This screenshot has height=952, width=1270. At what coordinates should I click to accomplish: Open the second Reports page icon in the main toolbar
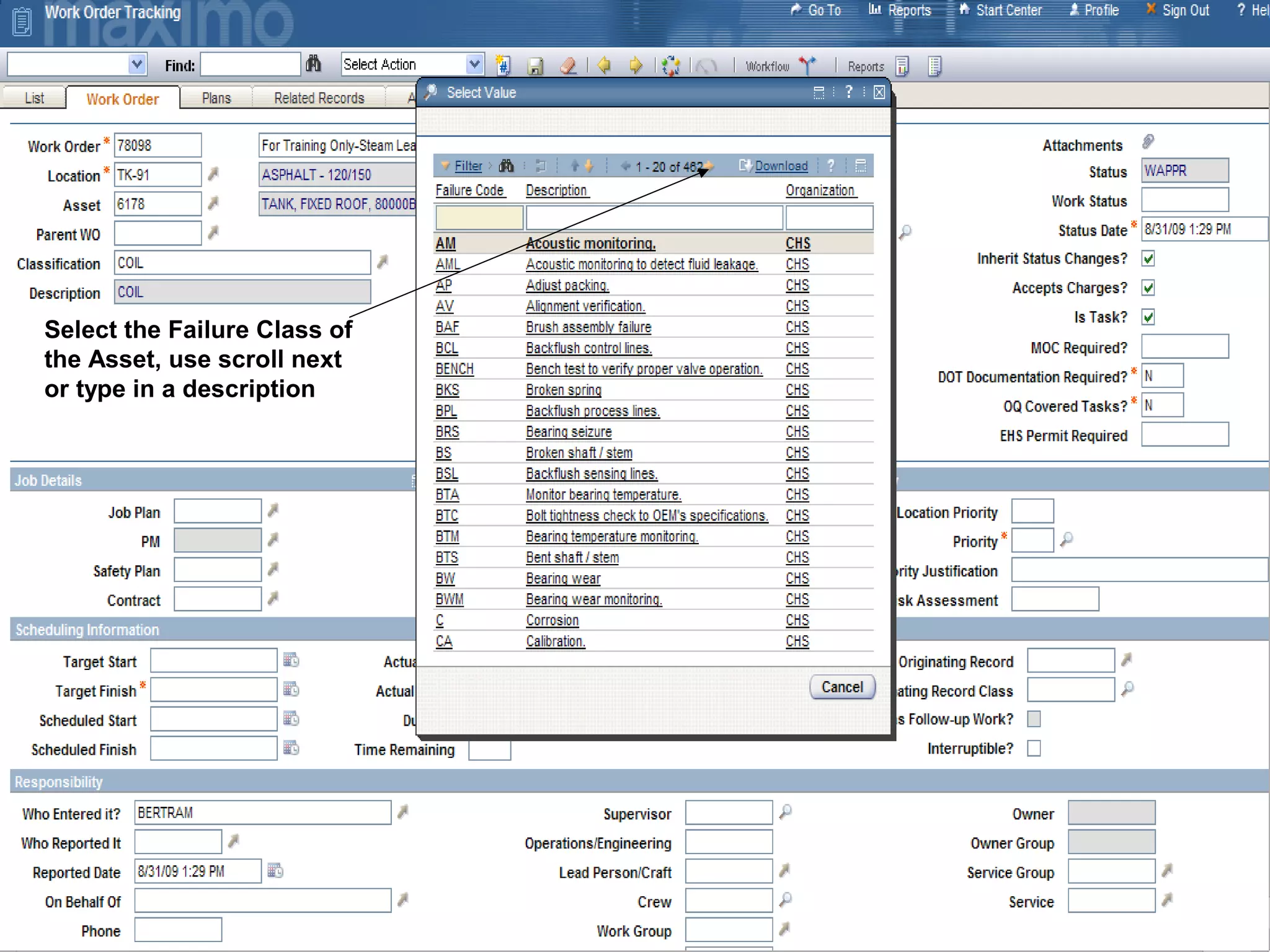click(935, 66)
